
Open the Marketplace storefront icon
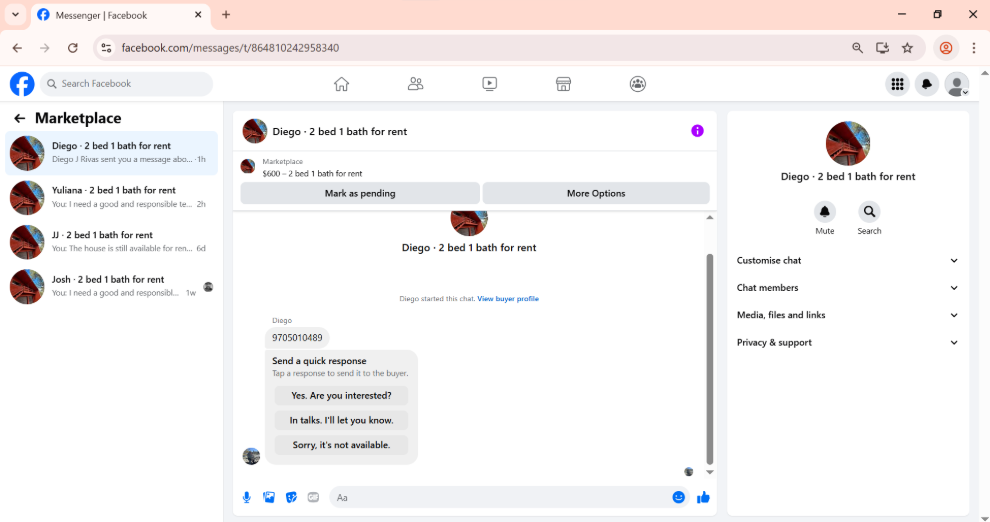(x=563, y=84)
